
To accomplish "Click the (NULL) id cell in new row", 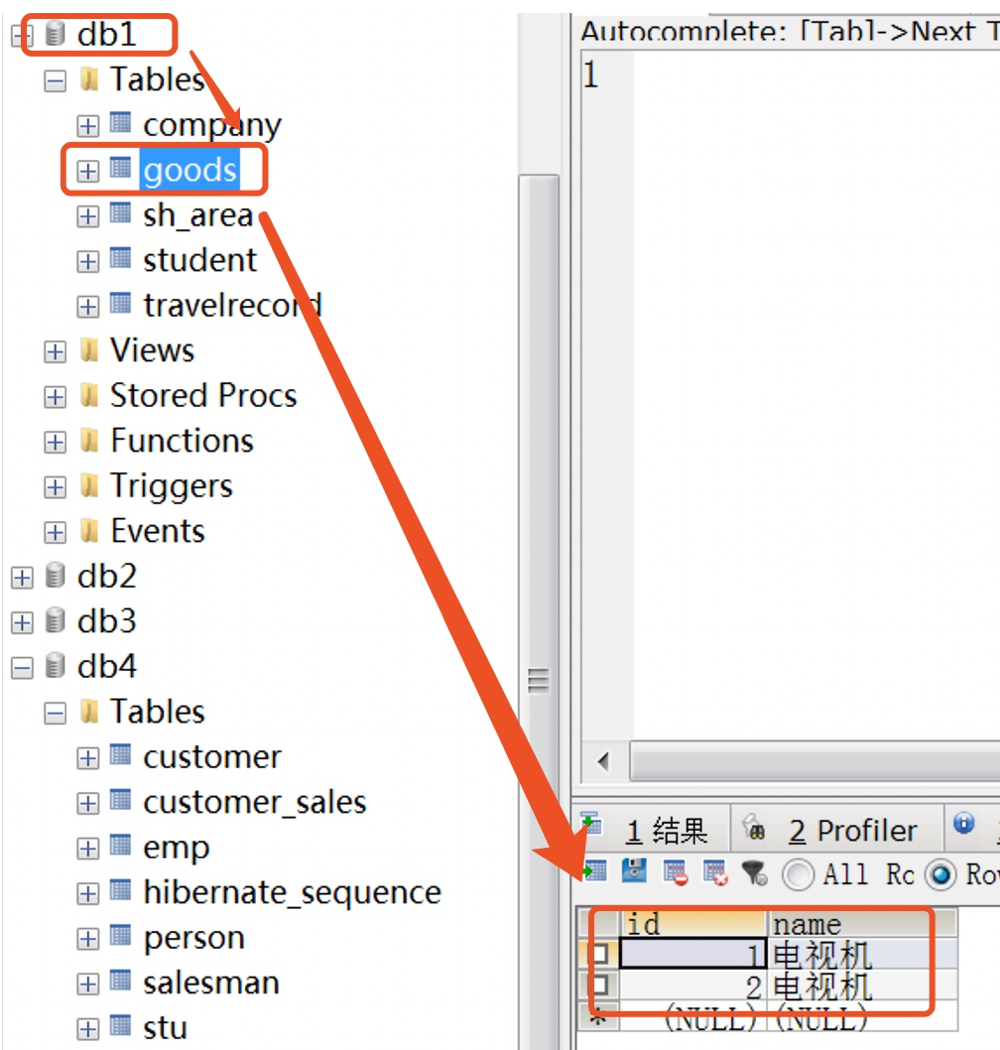I will pos(693,1018).
